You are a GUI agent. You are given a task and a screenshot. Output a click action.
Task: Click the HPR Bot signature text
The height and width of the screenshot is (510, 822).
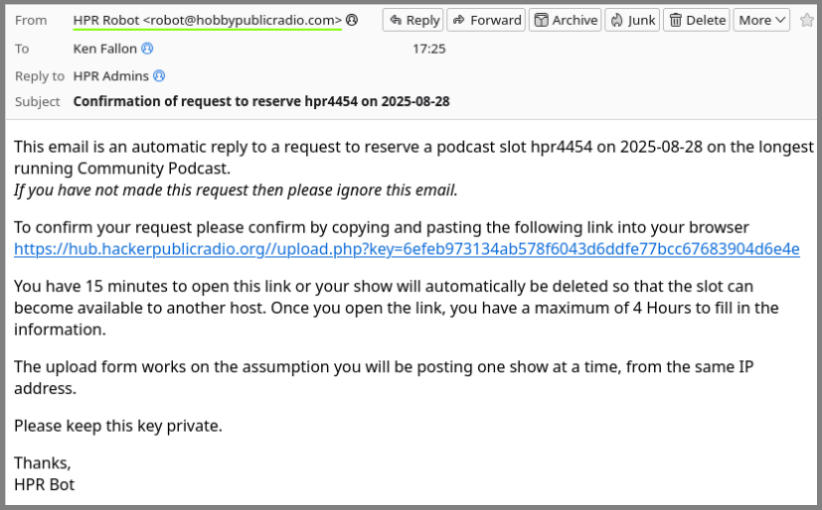[44, 485]
